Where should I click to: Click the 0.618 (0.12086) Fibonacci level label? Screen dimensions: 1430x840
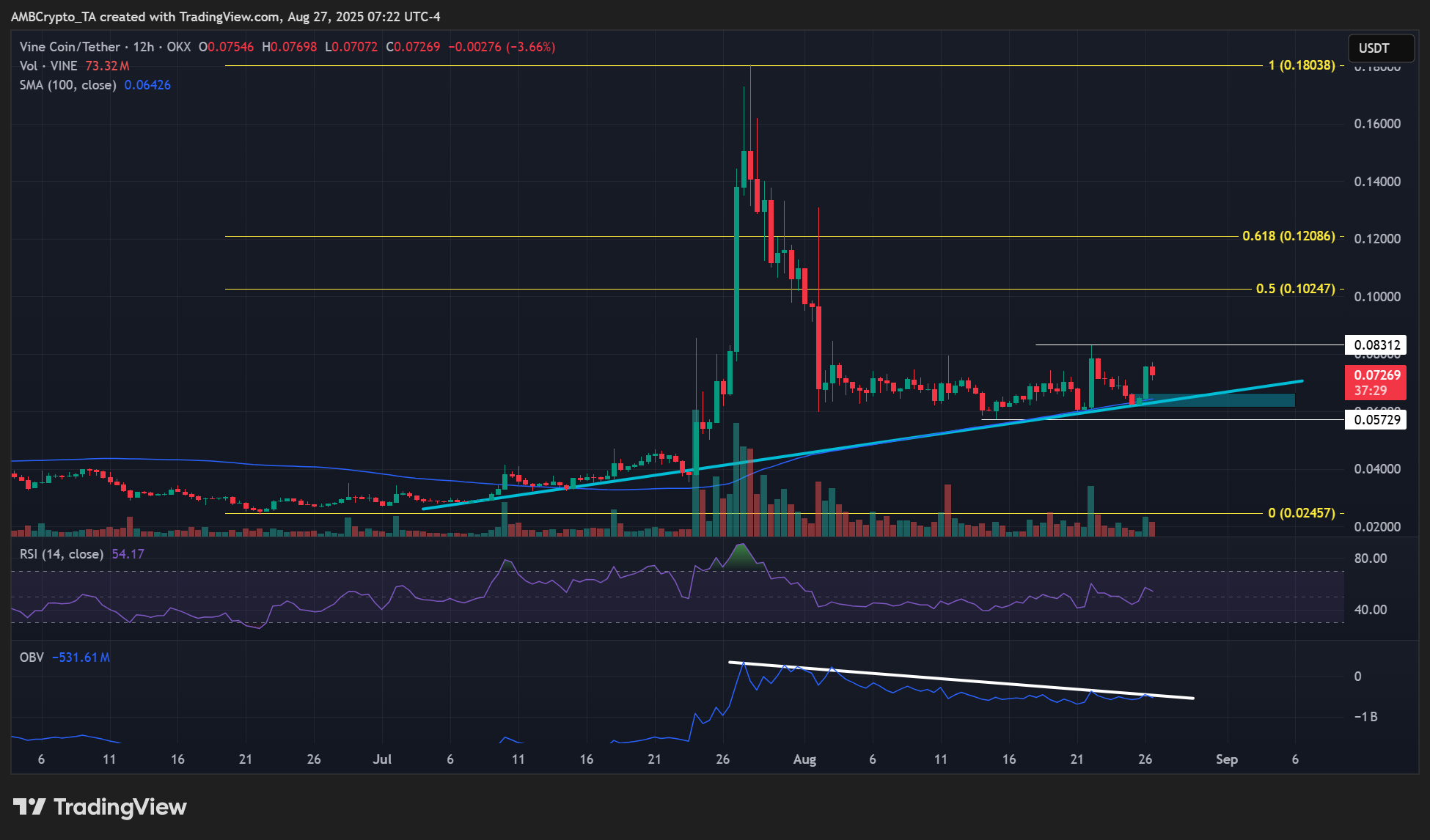pyautogui.click(x=1288, y=236)
